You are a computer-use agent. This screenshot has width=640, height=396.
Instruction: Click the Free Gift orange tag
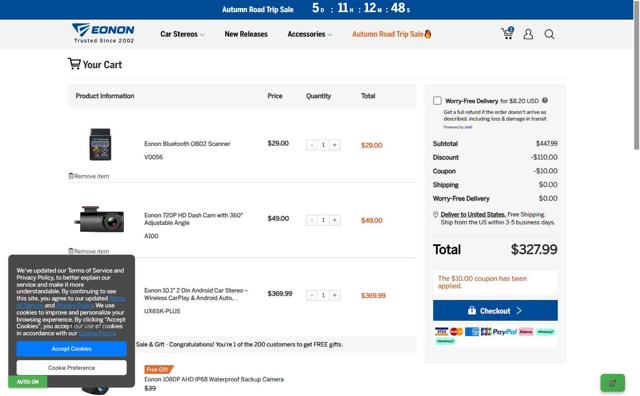tap(159, 369)
